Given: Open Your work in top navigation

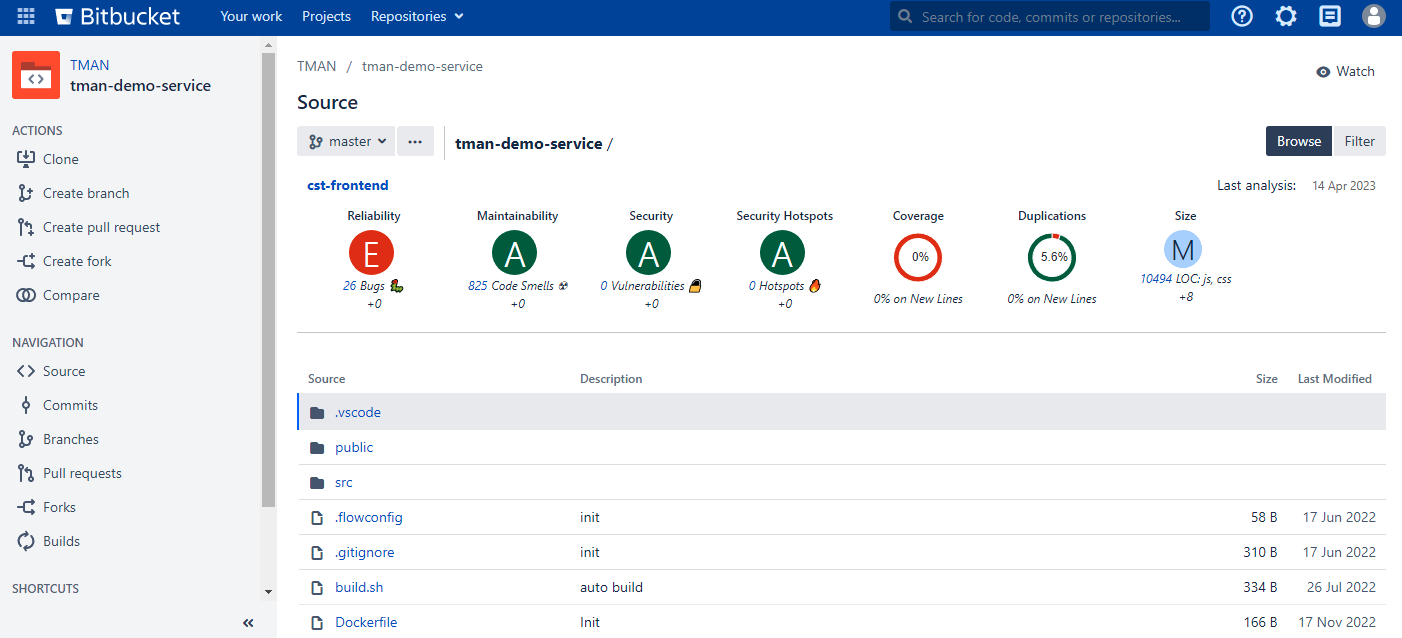Looking at the screenshot, I should click(251, 16).
